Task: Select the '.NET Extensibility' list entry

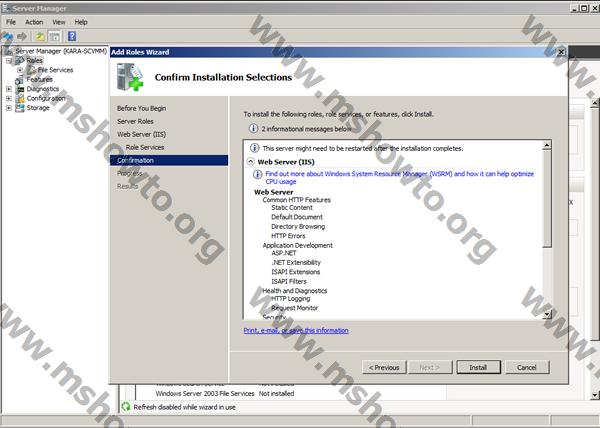Action: (x=296, y=262)
